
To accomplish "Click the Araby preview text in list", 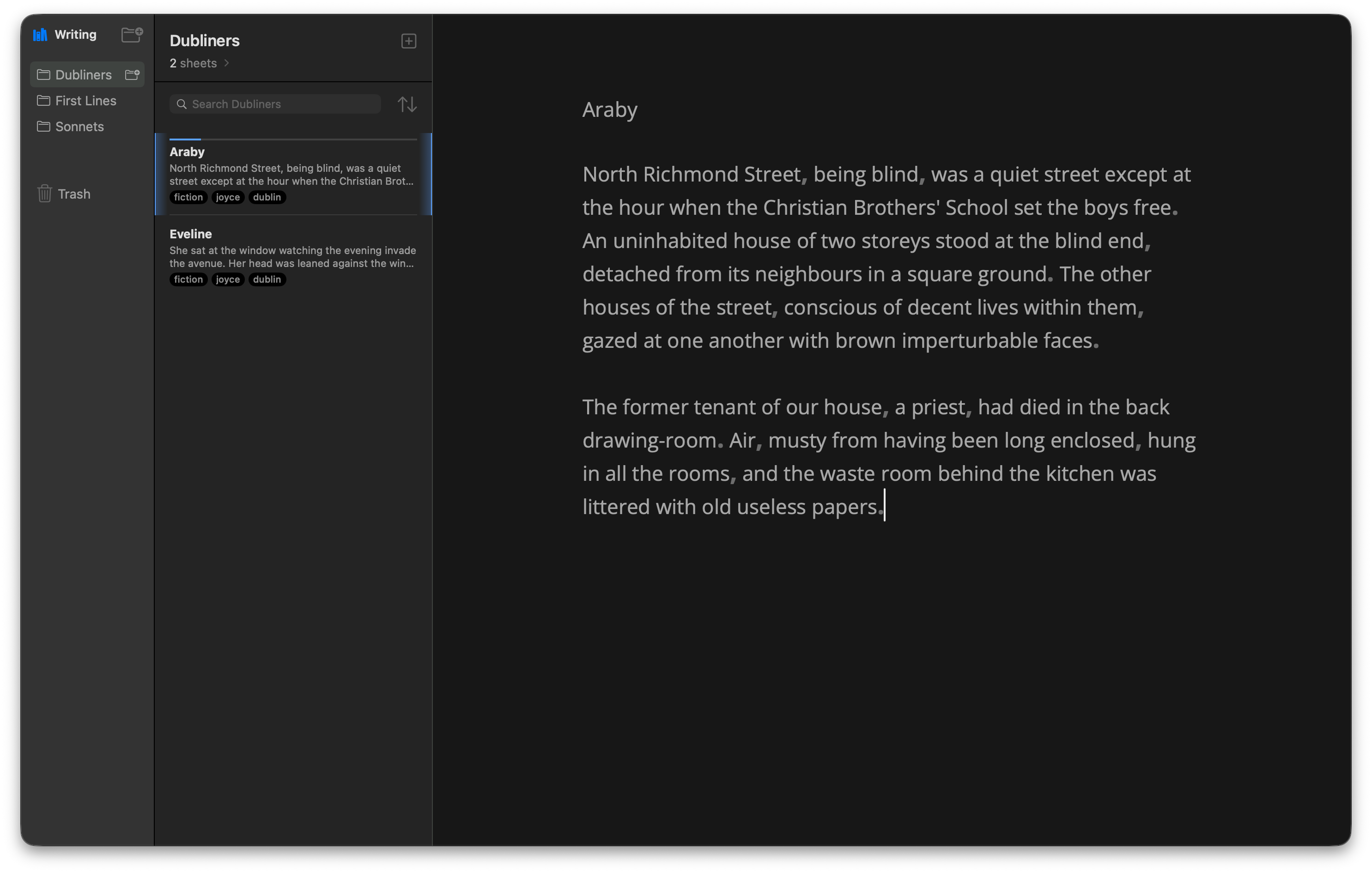I will 291,175.
